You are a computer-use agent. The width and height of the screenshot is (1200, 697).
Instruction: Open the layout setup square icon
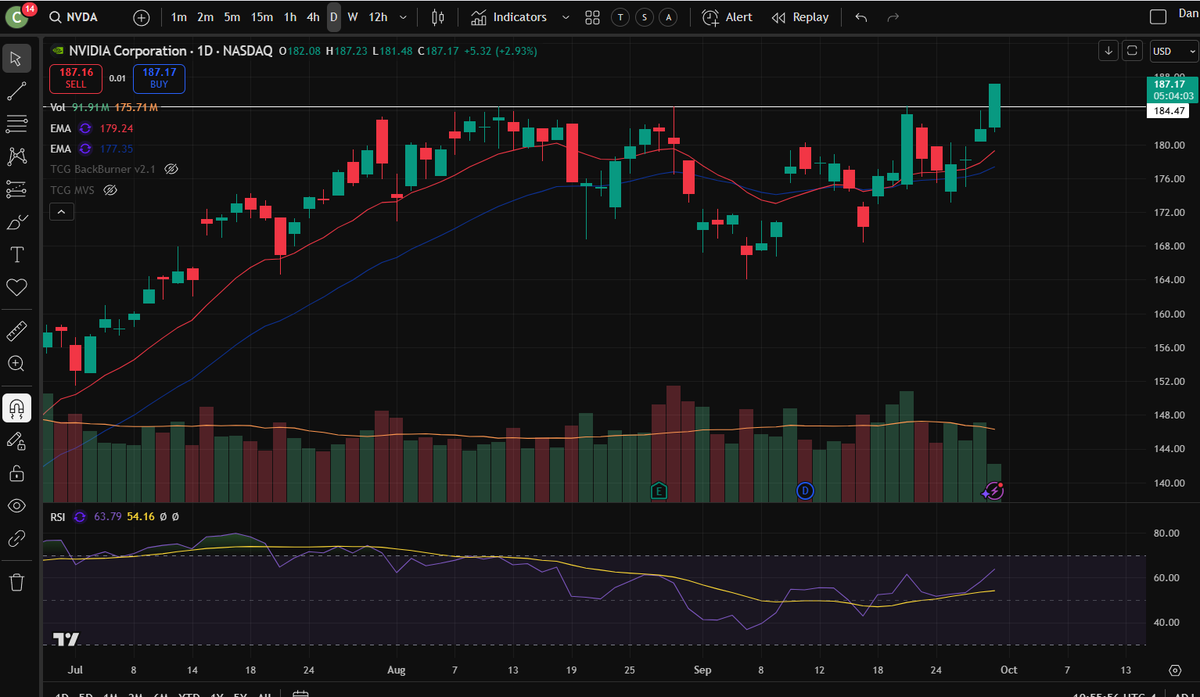coord(1158,17)
